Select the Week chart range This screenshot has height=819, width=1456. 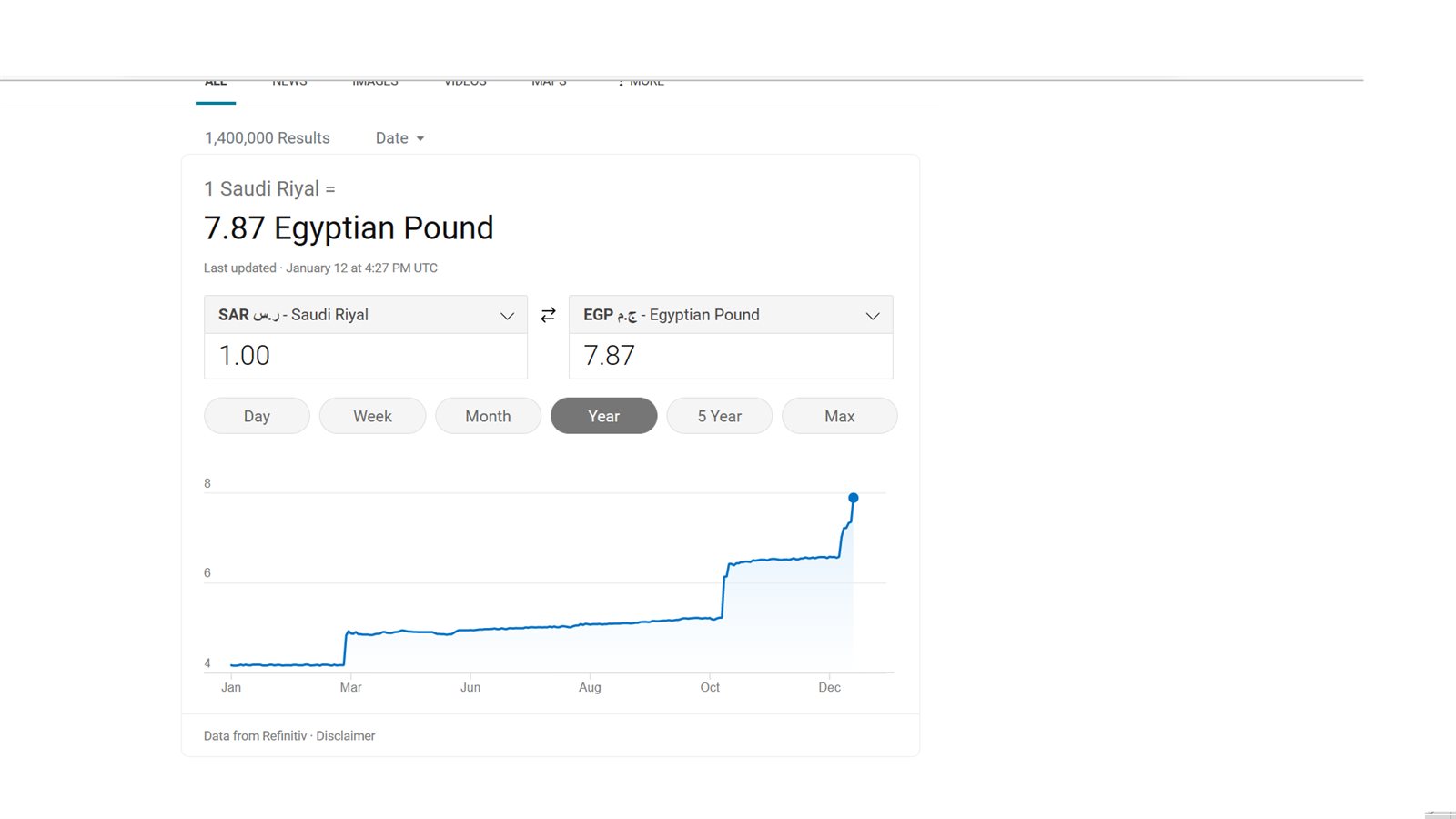coord(372,416)
